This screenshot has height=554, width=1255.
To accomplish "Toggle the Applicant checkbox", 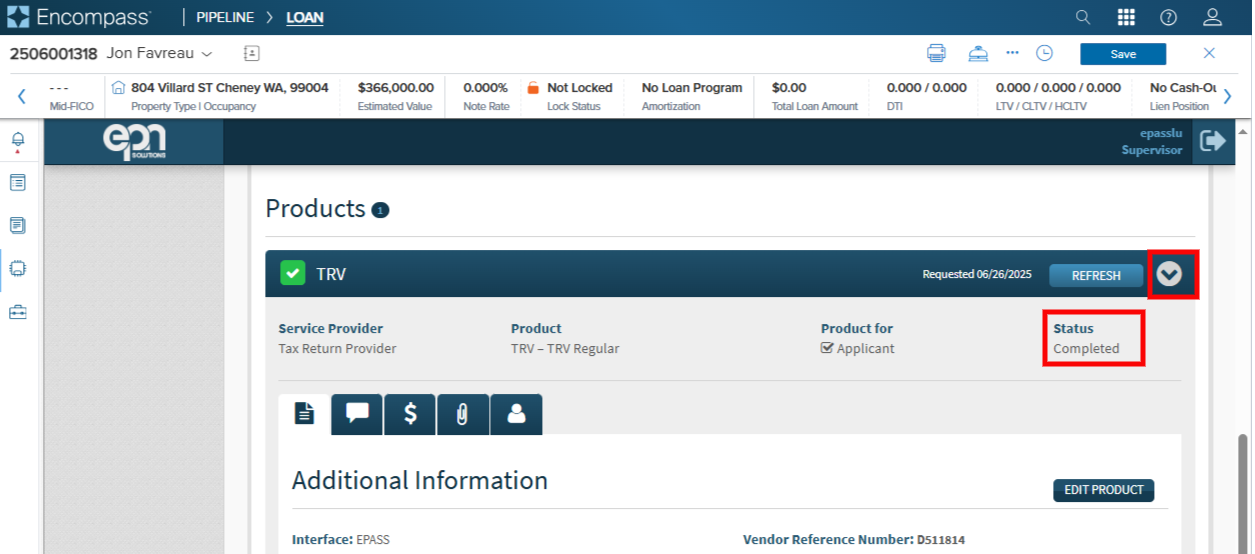I will 827,348.
